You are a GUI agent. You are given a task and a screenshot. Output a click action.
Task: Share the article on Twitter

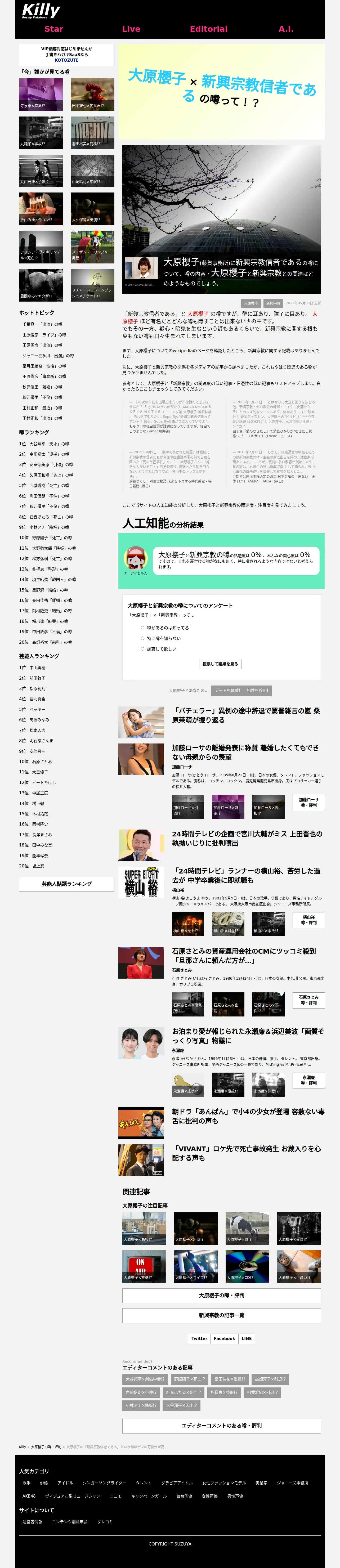pos(199,1338)
